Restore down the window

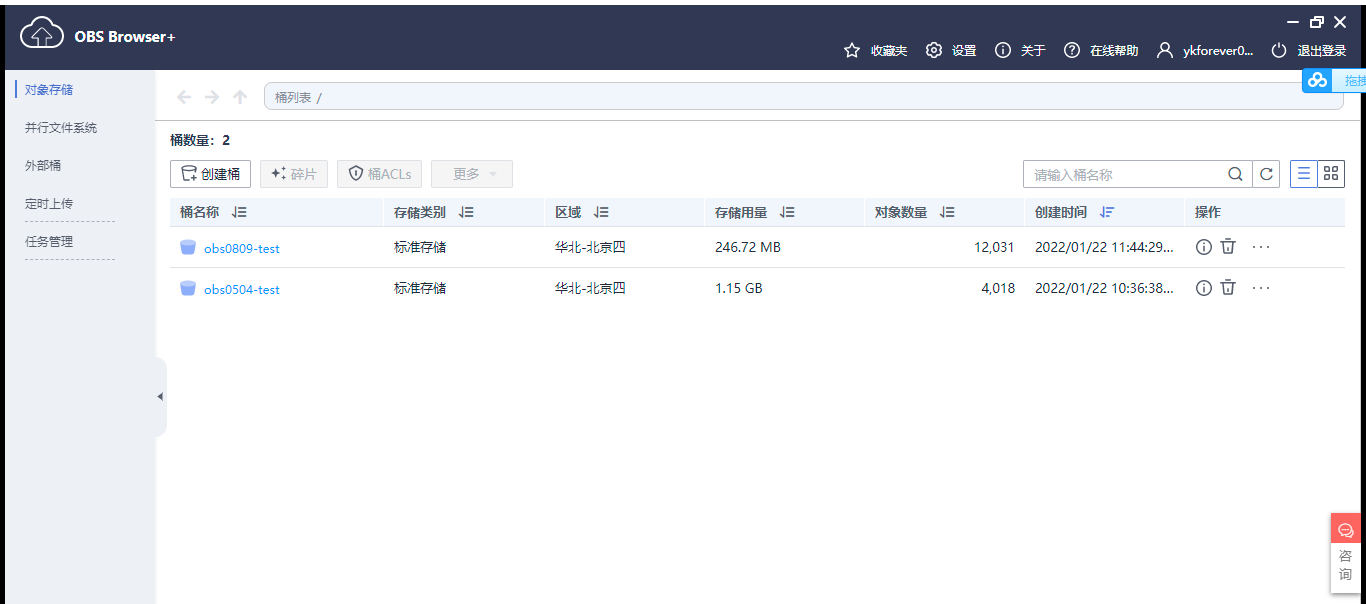coord(1317,21)
